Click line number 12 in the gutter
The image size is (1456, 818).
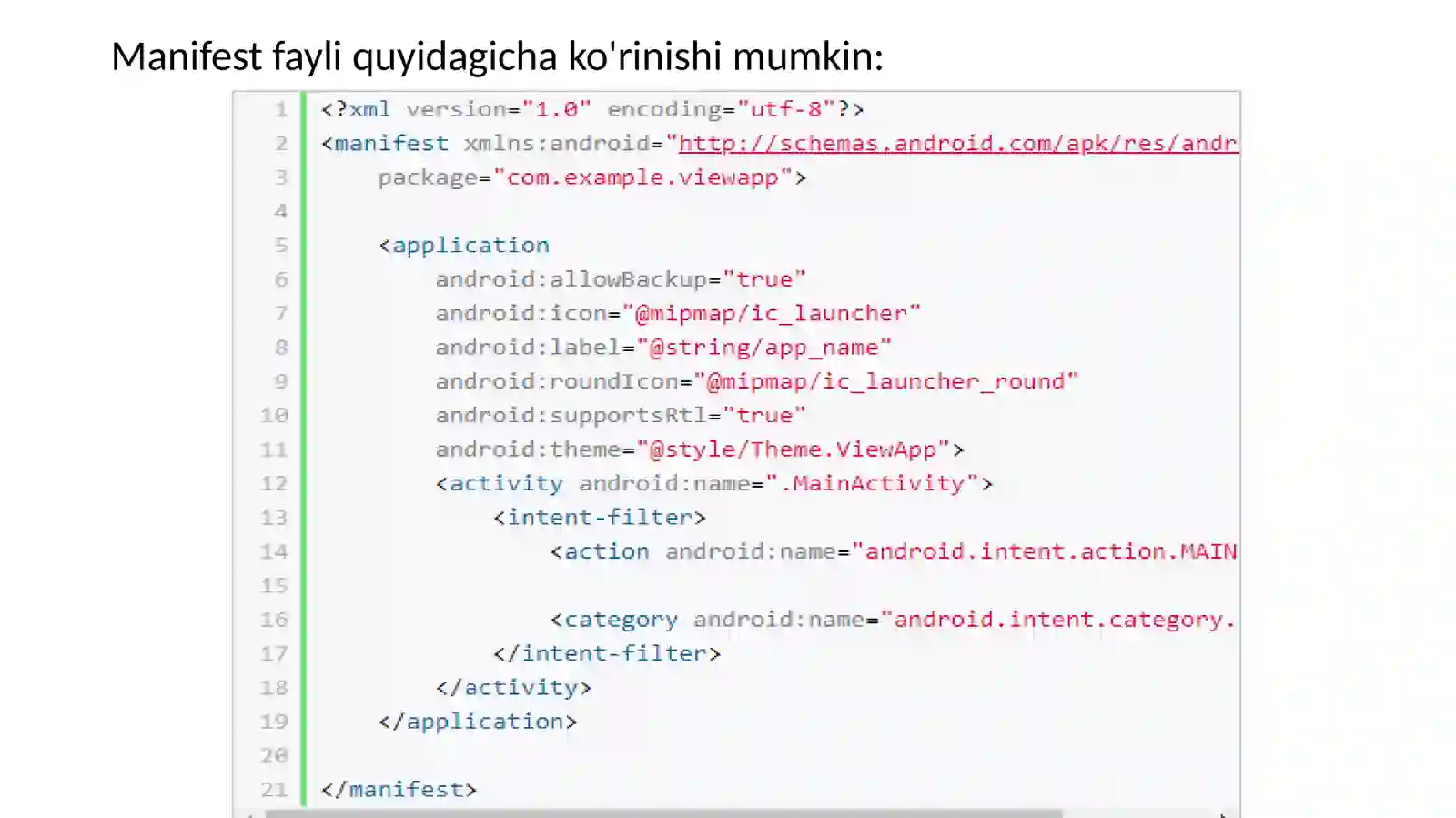point(274,484)
